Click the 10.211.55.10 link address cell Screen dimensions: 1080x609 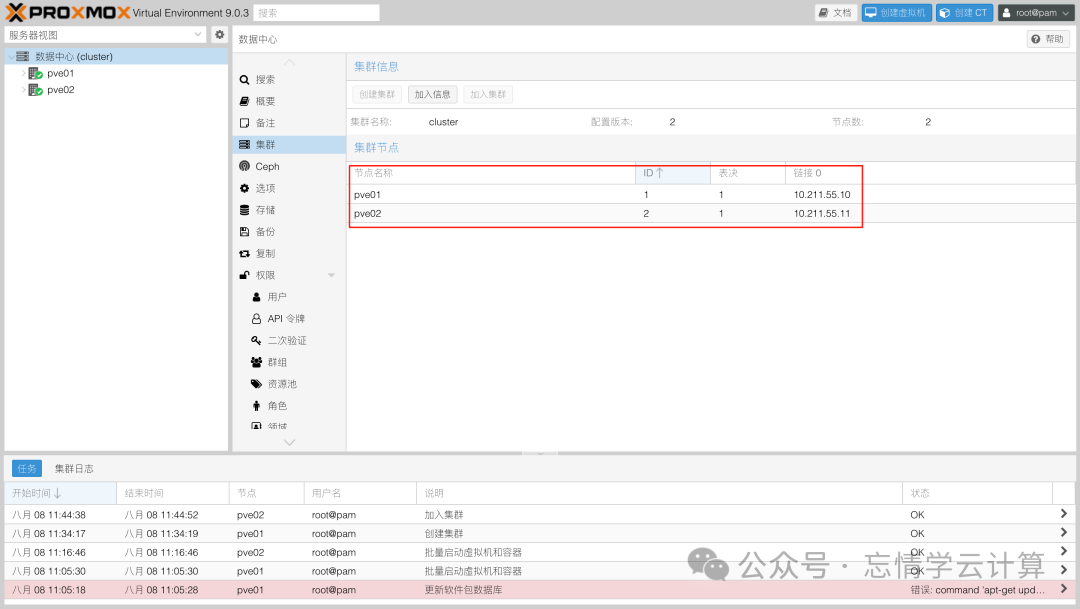pyautogui.click(x=822, y=195)
